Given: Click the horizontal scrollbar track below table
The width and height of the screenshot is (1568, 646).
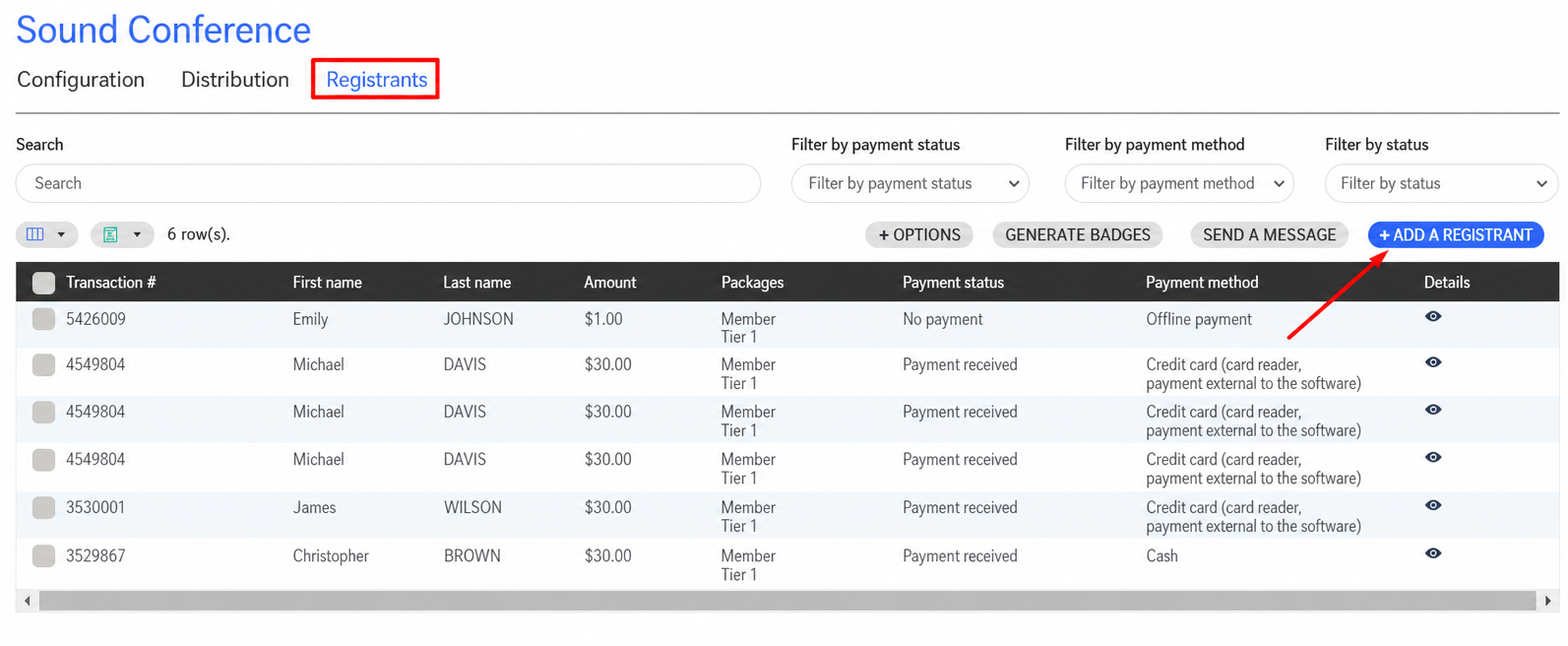Looking at the screenshot, I should (787, 601).
